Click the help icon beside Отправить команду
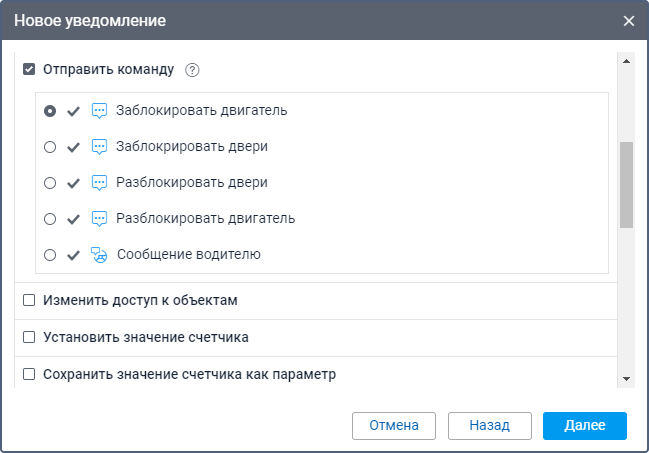 coord(193,70)
